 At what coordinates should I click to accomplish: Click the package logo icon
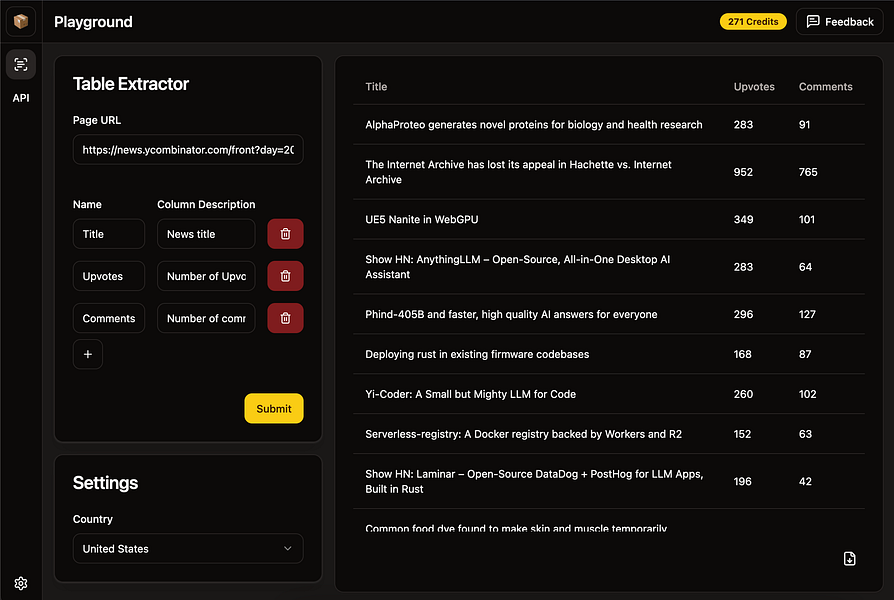point(21,22)
